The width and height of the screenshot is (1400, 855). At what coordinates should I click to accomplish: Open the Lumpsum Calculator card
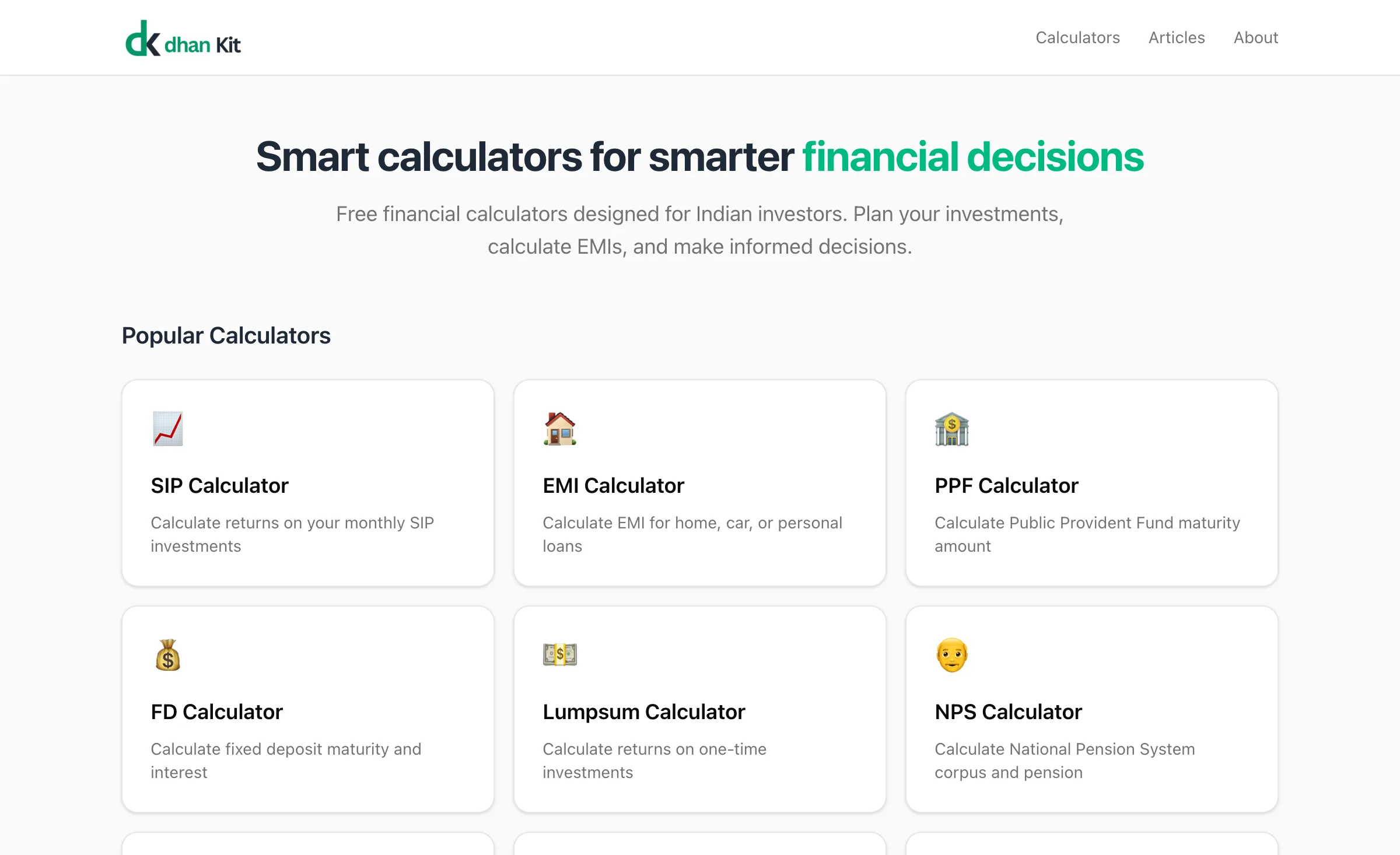(699, 709)
